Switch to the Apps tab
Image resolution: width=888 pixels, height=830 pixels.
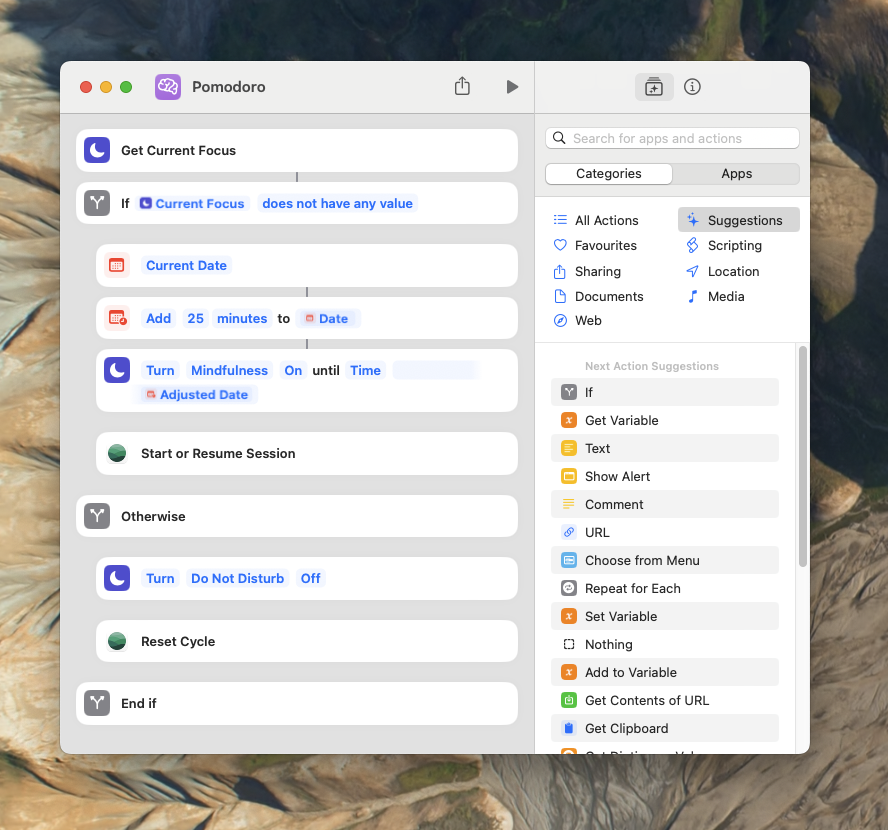(736, 173)
